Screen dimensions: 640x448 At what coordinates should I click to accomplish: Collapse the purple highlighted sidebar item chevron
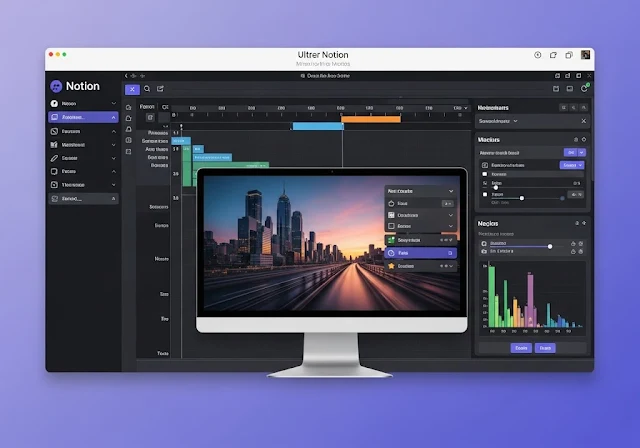[x=113, y=118]
